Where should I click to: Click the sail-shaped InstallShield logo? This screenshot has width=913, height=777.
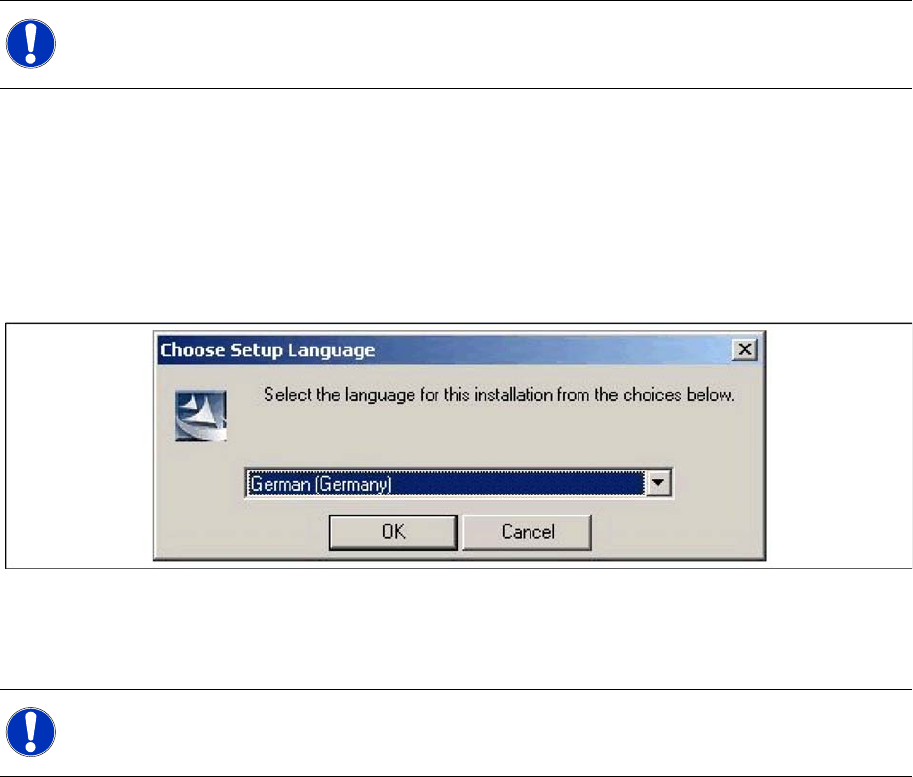point(201,416)
